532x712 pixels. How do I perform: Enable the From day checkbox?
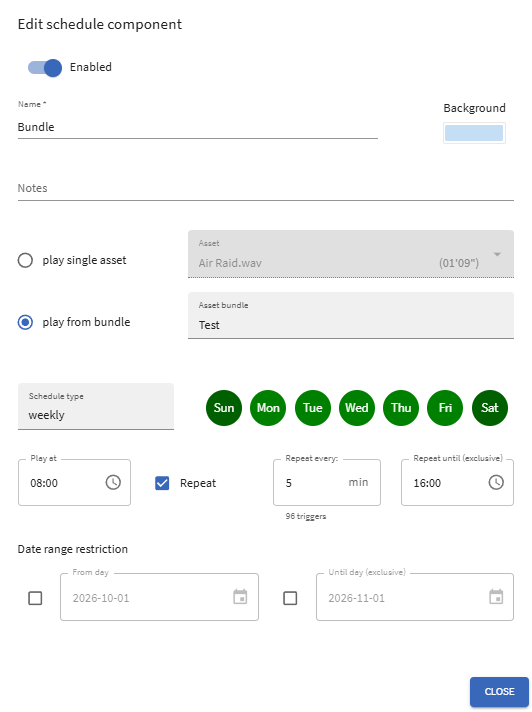tap(35, 598)
